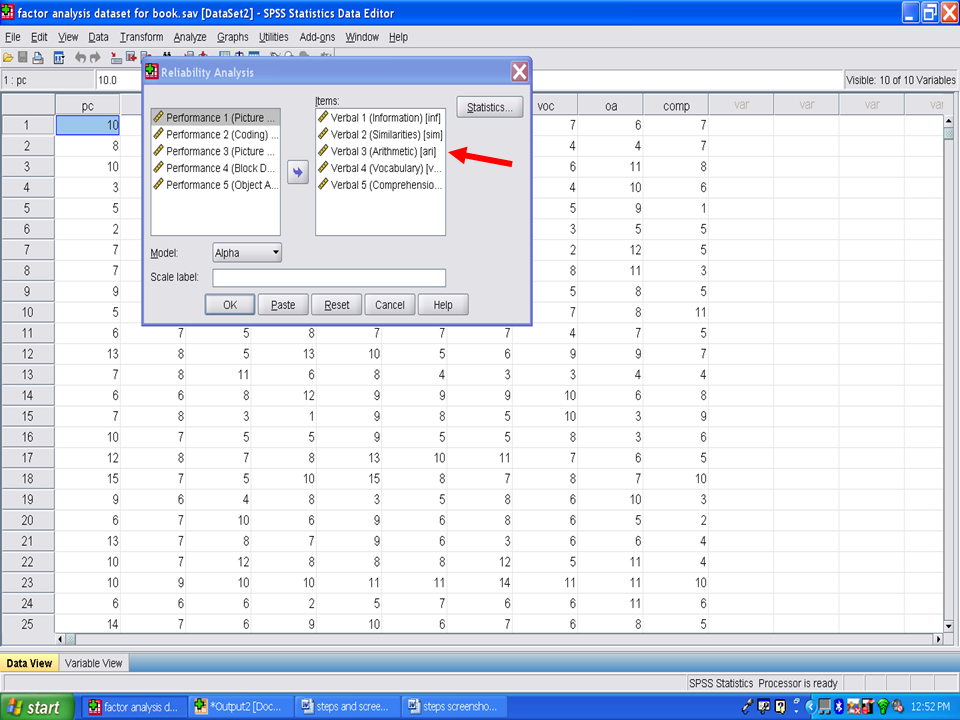Open the Model dropdown set to Alpha
Screen dimensions: 960x720
click(x=247, y=253)
